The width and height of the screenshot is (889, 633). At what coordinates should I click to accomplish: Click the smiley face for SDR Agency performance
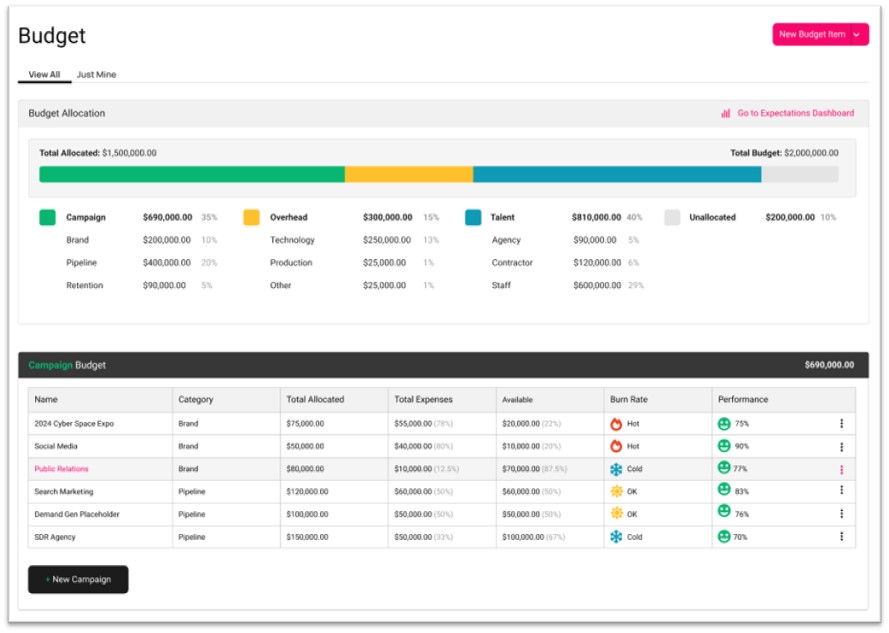[x=724, y=536]
